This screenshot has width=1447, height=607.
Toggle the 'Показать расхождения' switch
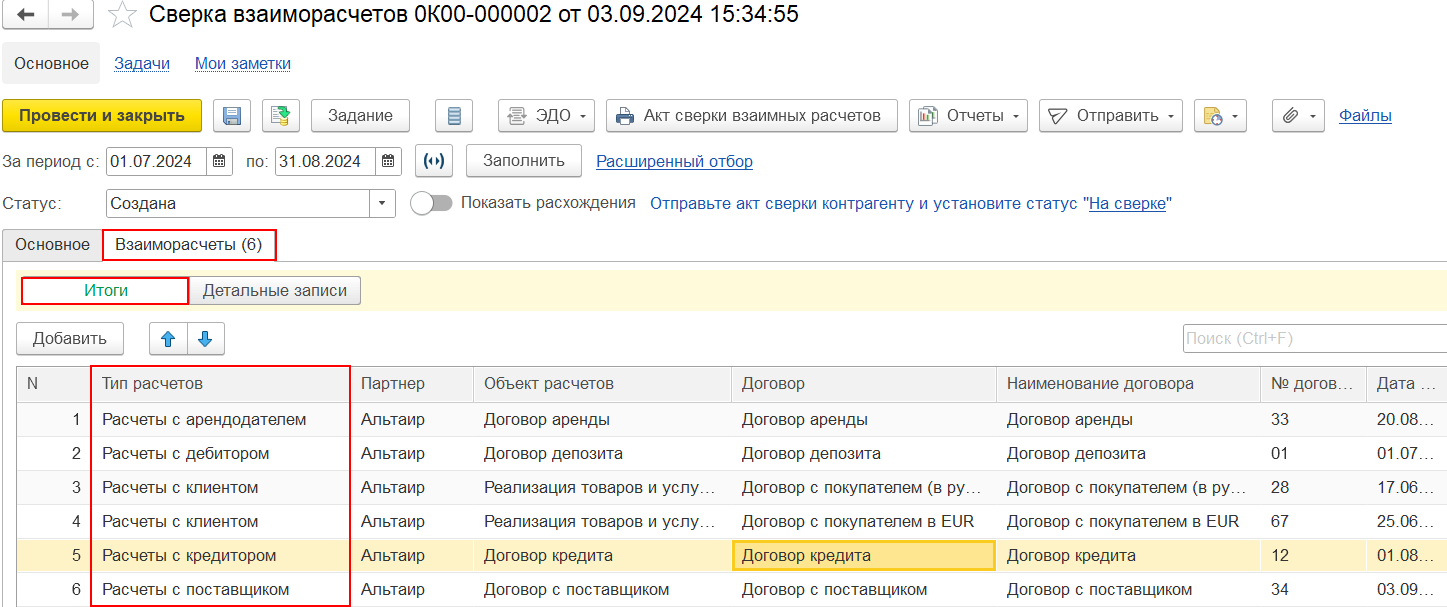point(430,203)
